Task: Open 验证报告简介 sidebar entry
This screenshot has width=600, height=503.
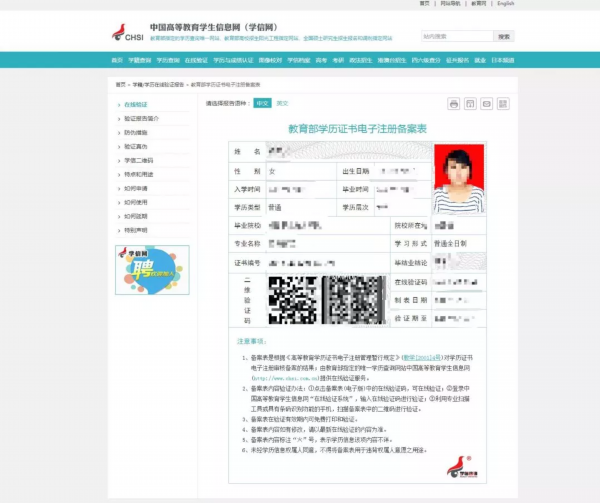Action: click(x=142, y=119)
